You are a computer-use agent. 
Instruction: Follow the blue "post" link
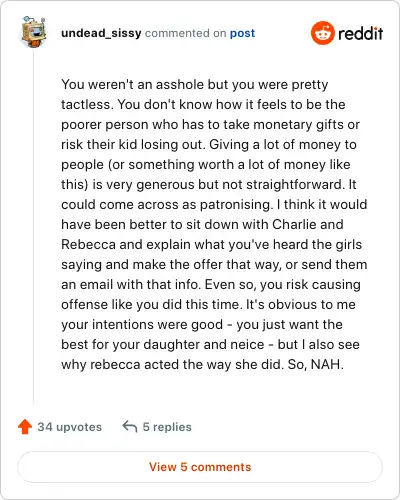[x=242, y=33]
